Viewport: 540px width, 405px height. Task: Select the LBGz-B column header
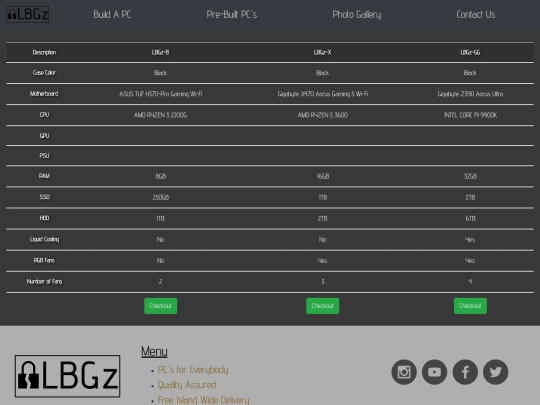[x=160, y=52]
